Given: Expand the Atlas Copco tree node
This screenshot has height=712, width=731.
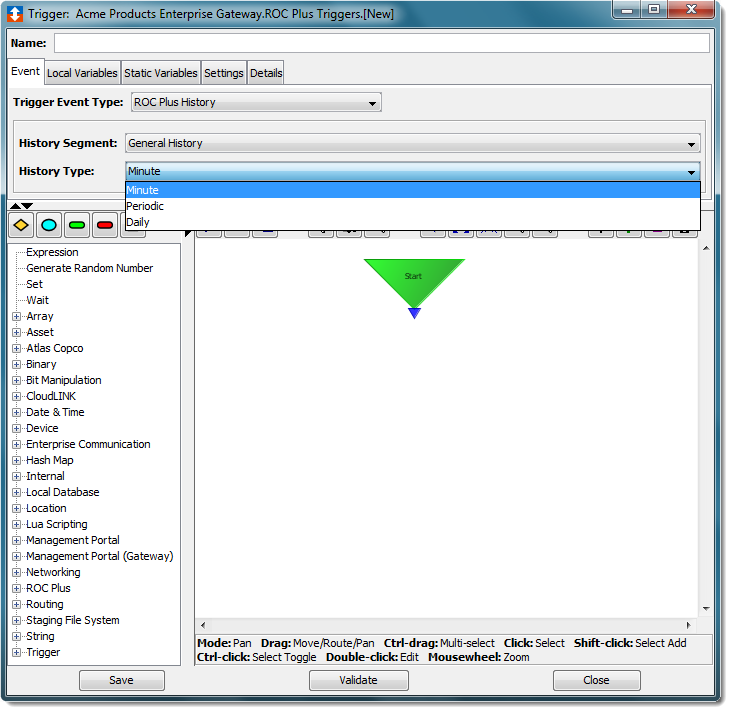Looking at the screenshot, I should pos(17,348).
